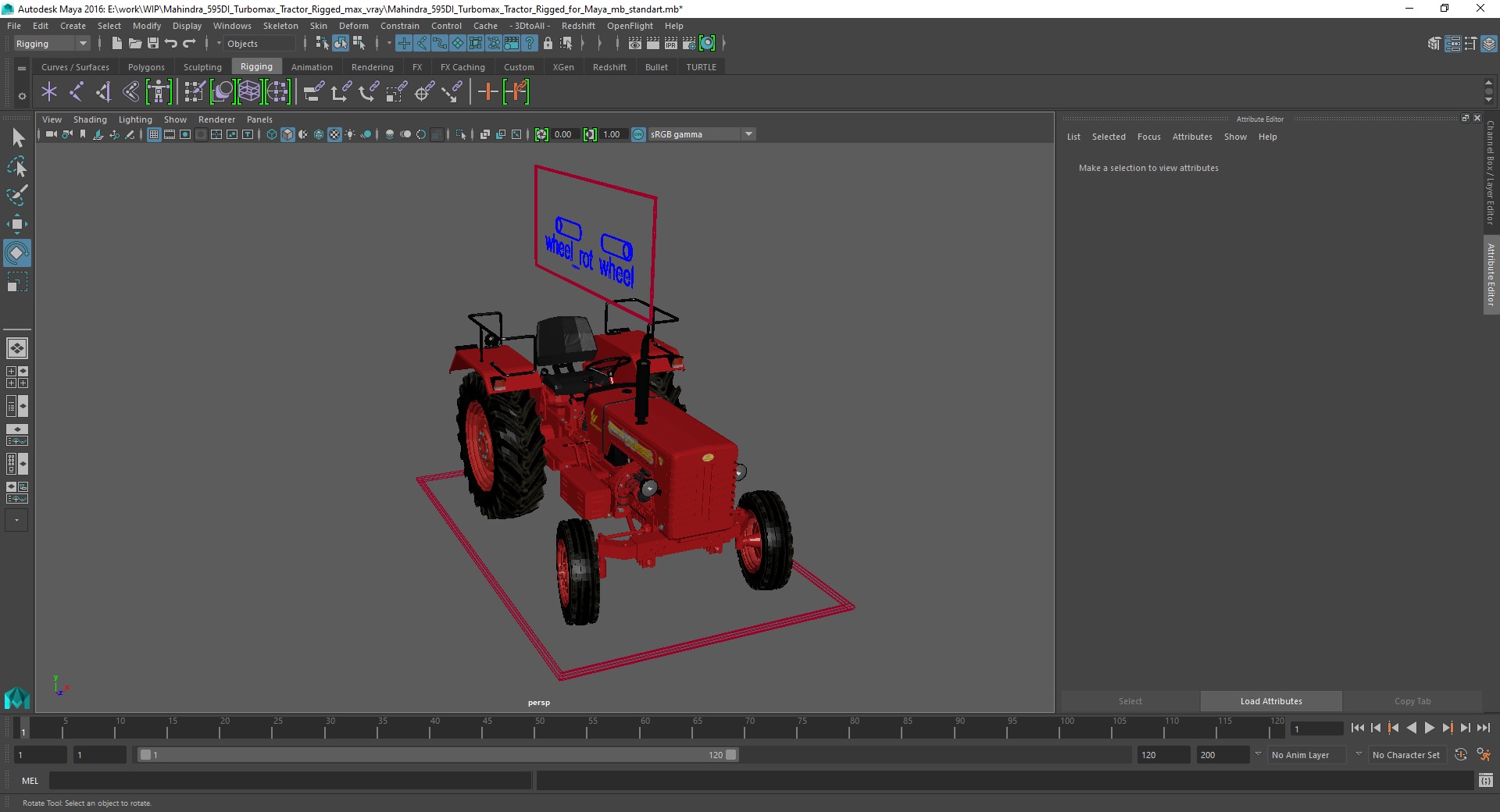This screenshot has height=812, width=1500.
Task: Open a scene using the folder icon
Action: point(134,44)
